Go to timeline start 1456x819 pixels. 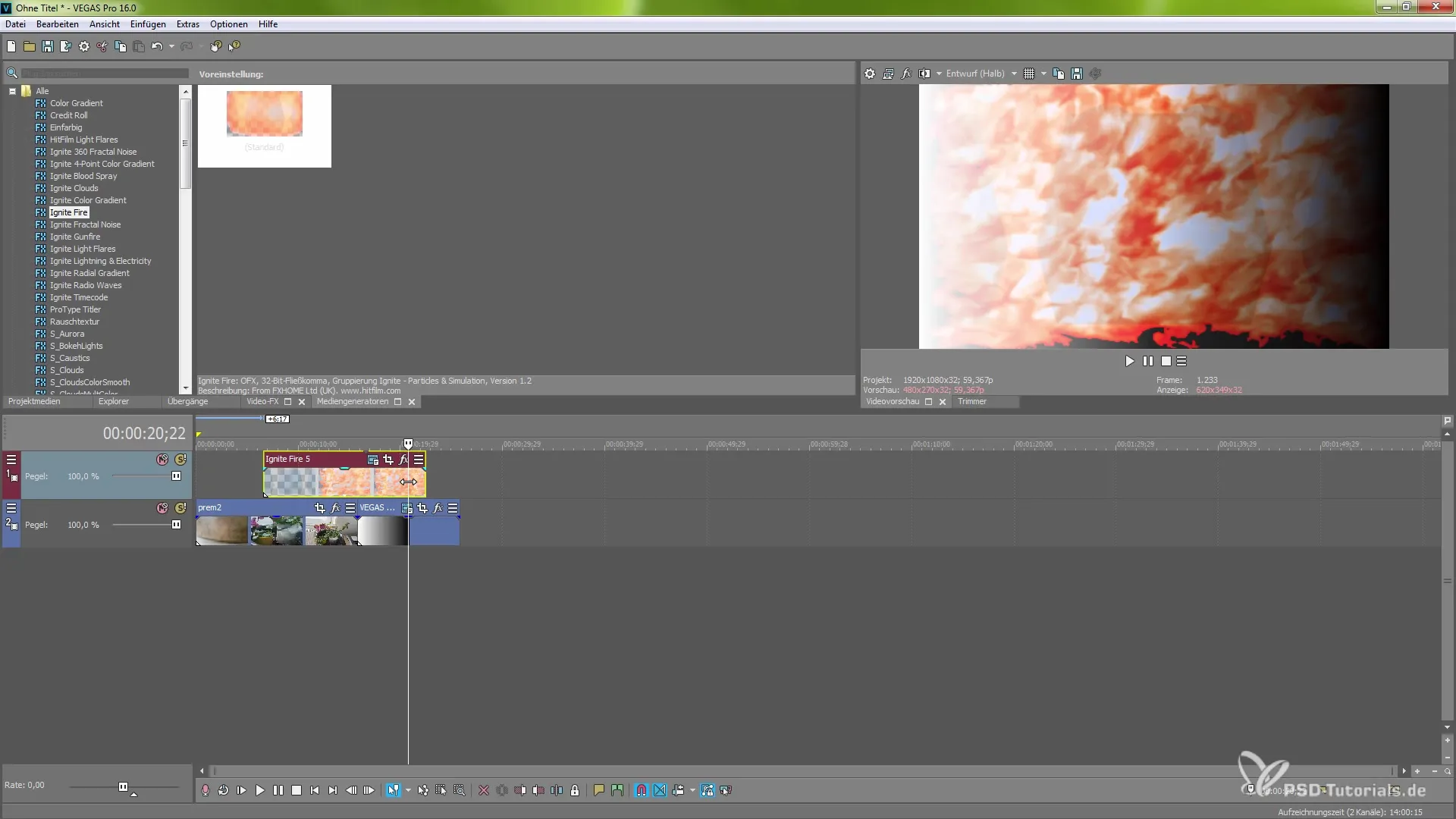click(x=315, y=790)
